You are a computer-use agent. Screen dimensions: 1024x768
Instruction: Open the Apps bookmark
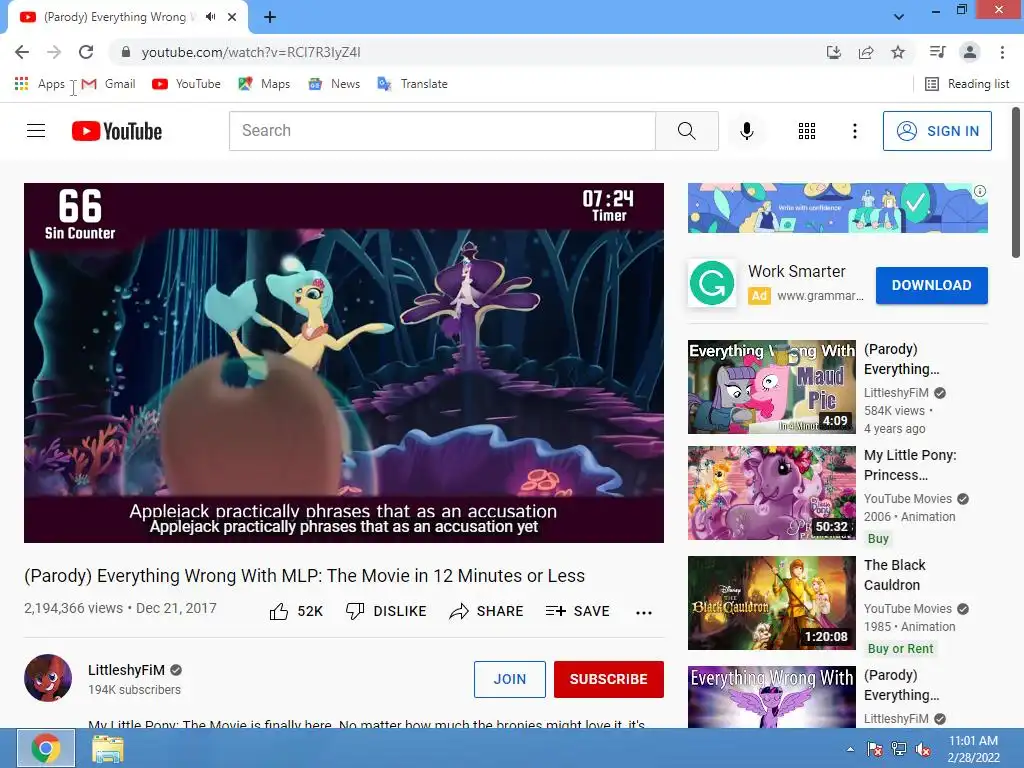coord(39,84)
